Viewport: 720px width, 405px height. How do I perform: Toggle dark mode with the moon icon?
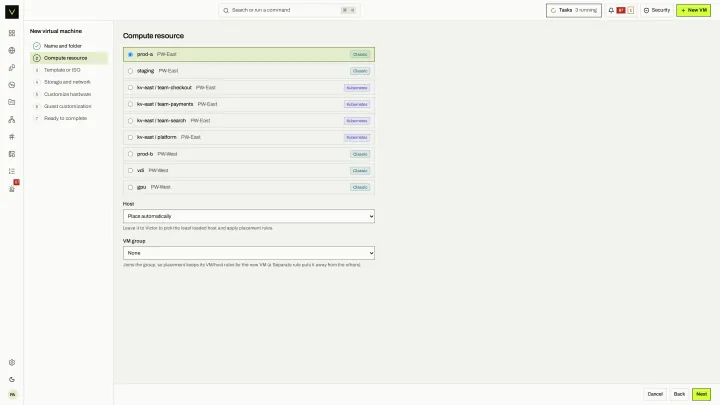(12, 380)
